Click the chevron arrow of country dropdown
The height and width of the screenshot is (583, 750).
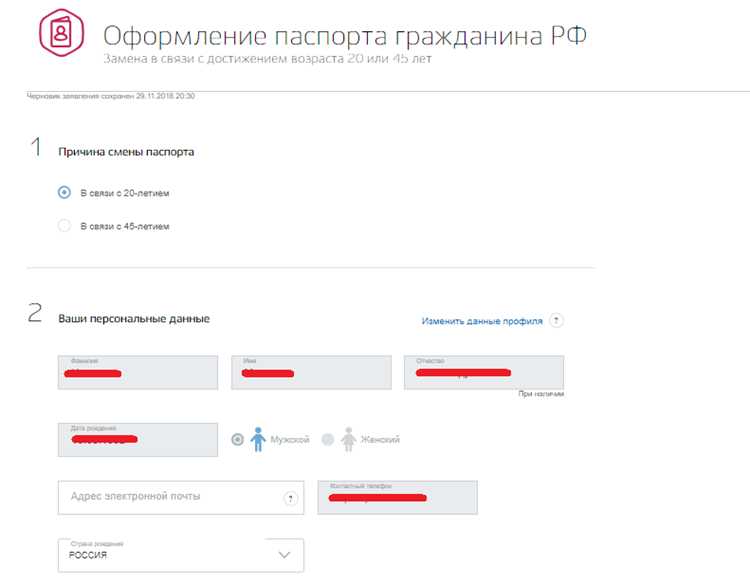pos(284,555)
